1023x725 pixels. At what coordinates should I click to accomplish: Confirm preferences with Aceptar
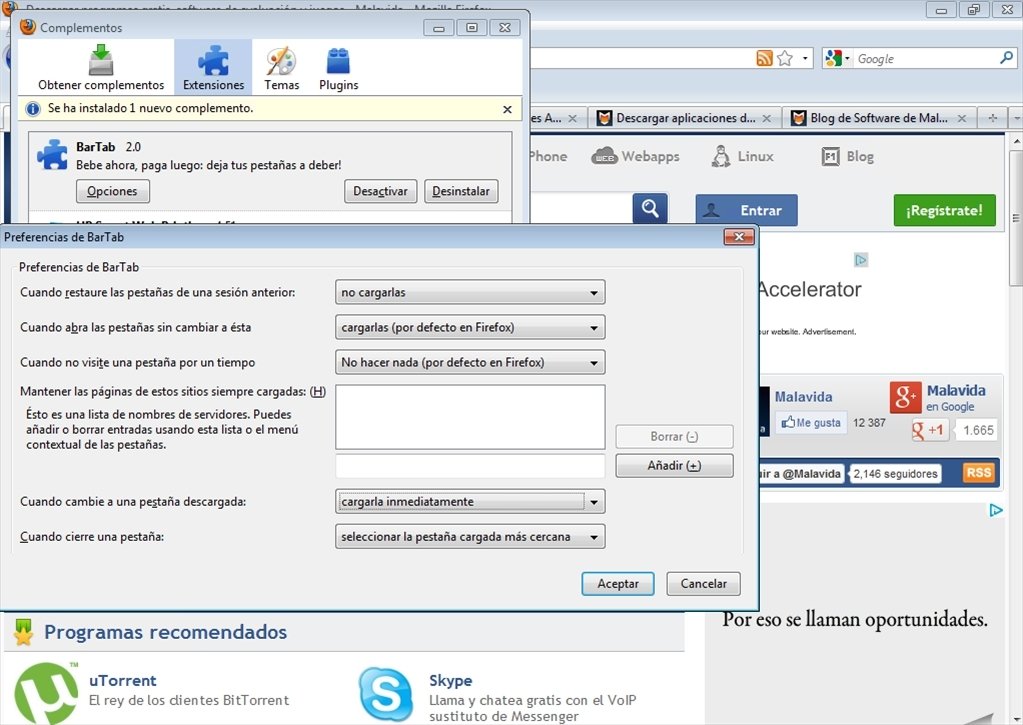click(x=618, y=584)
